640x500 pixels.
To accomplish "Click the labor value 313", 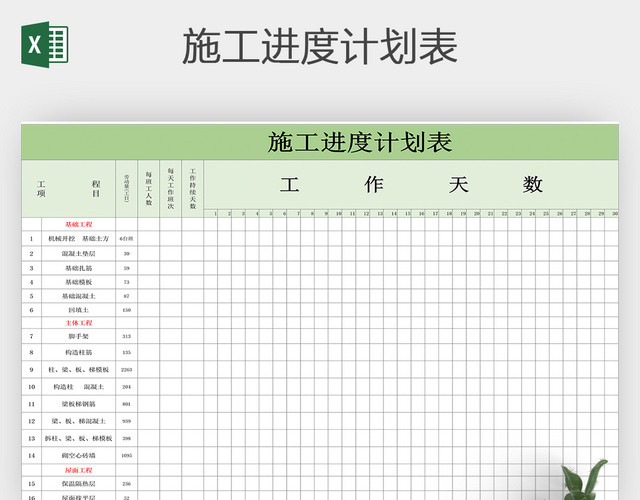I will [x=127, y=336].
